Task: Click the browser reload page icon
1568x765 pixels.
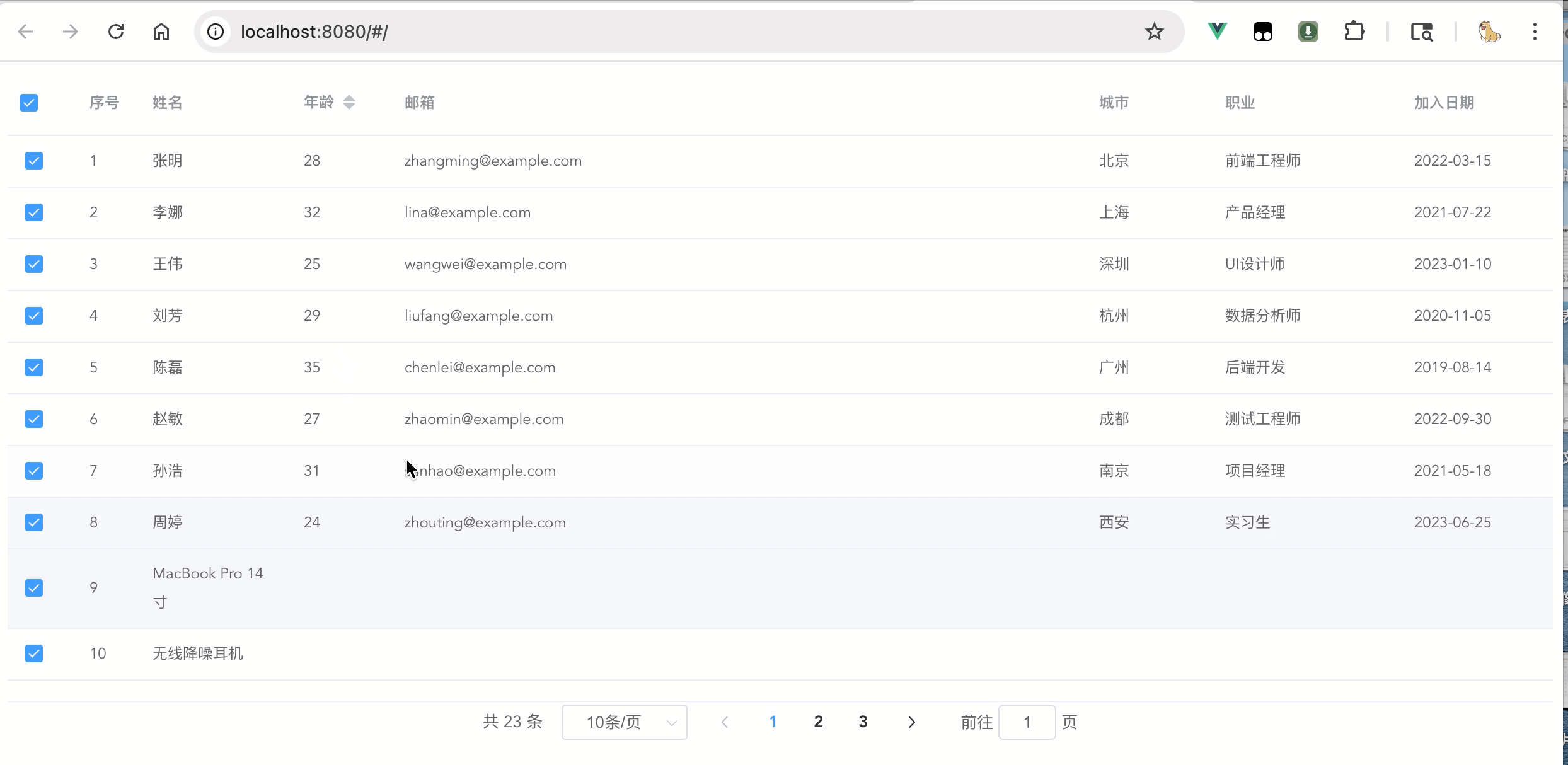Action: [x=116, y=32]
